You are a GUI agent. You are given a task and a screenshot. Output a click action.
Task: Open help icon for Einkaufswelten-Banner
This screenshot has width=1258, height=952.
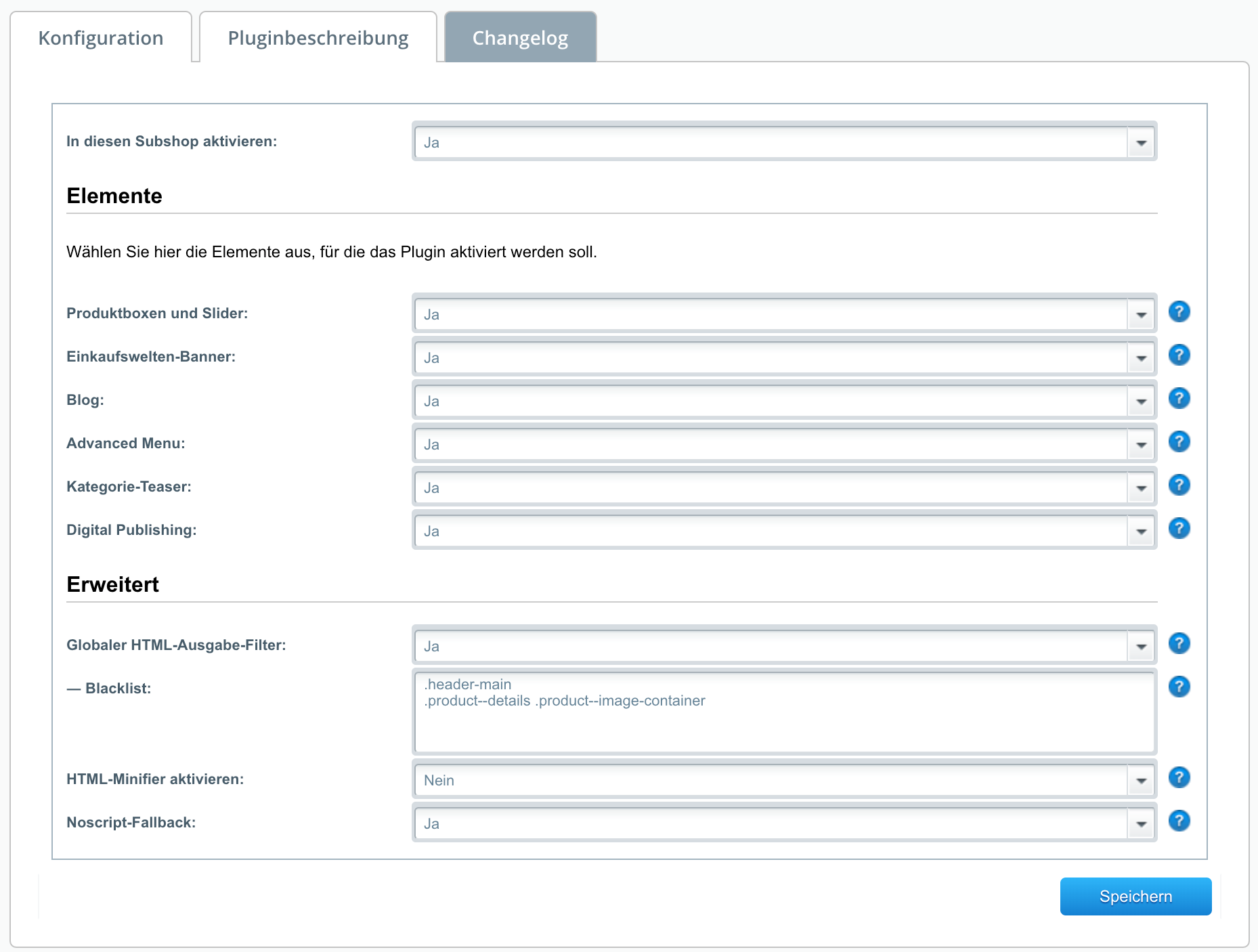pos(1179,355)
